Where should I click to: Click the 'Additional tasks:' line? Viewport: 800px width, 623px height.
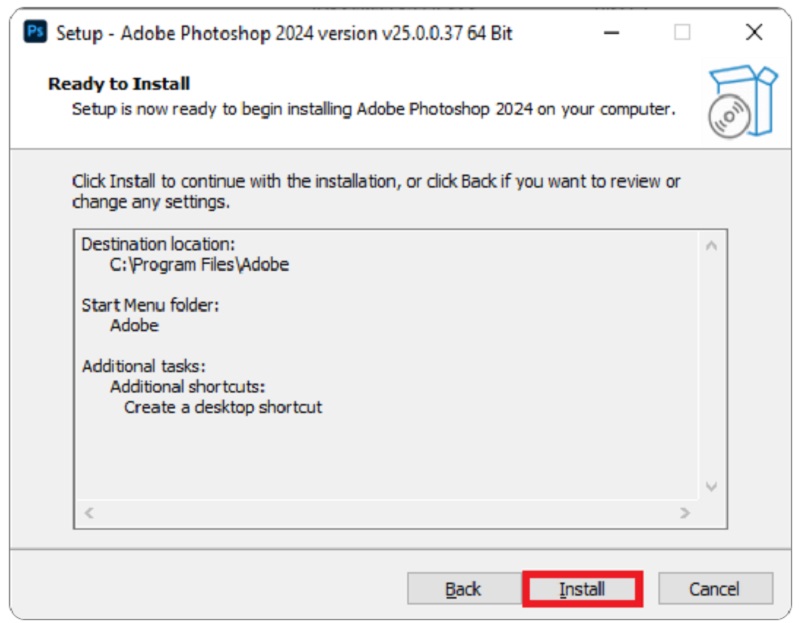pos(144,366)
